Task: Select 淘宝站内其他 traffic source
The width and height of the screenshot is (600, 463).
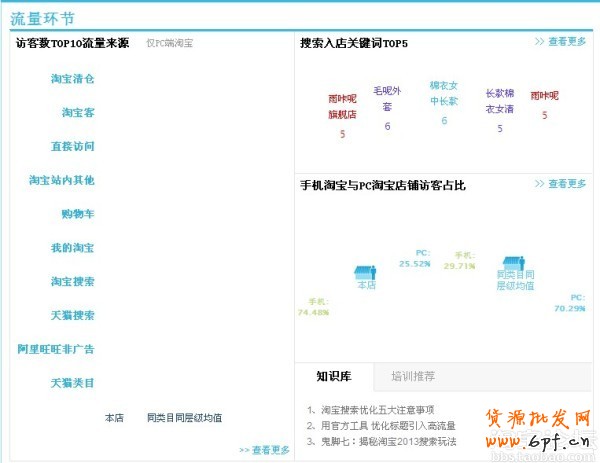Action: pos(62,181)
